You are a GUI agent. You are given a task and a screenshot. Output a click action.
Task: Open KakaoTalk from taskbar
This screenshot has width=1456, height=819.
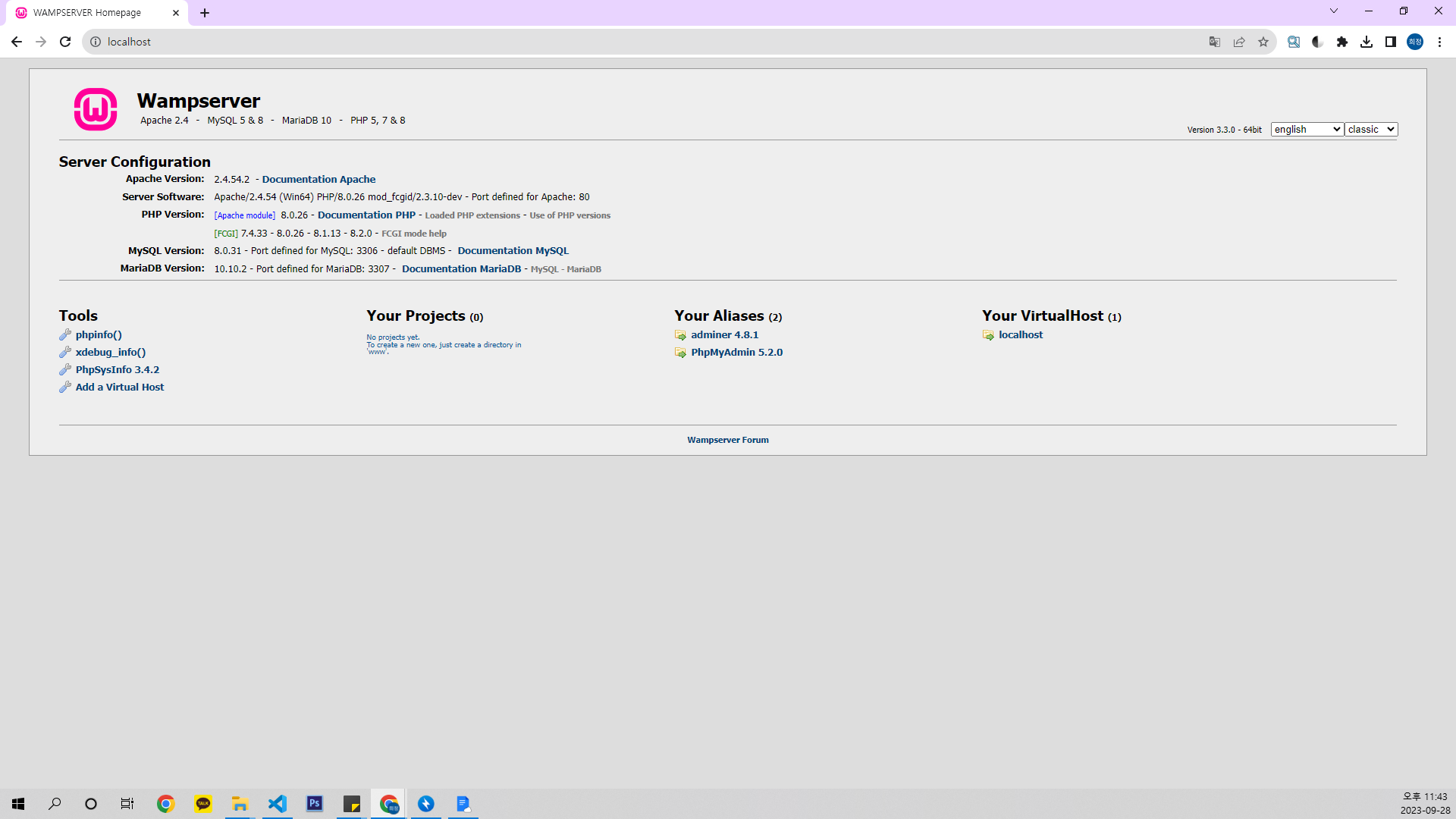[x=202, y=804]
